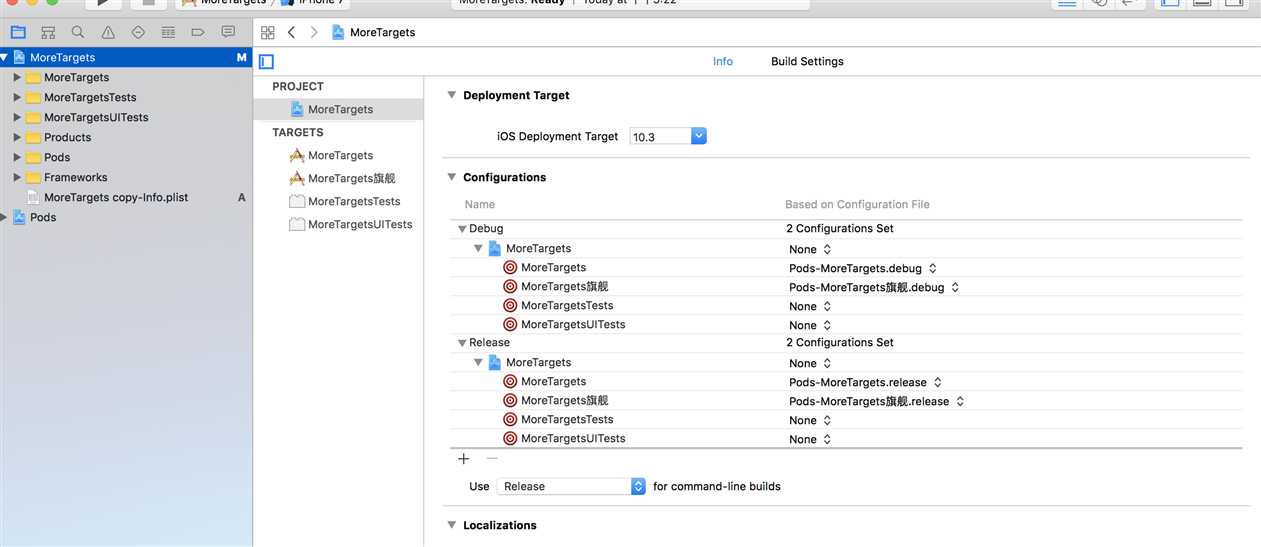Viewport: 1261px width, 547px height.
Task: Open the Test navigator diamond icon
Action: tap(138, 32)
